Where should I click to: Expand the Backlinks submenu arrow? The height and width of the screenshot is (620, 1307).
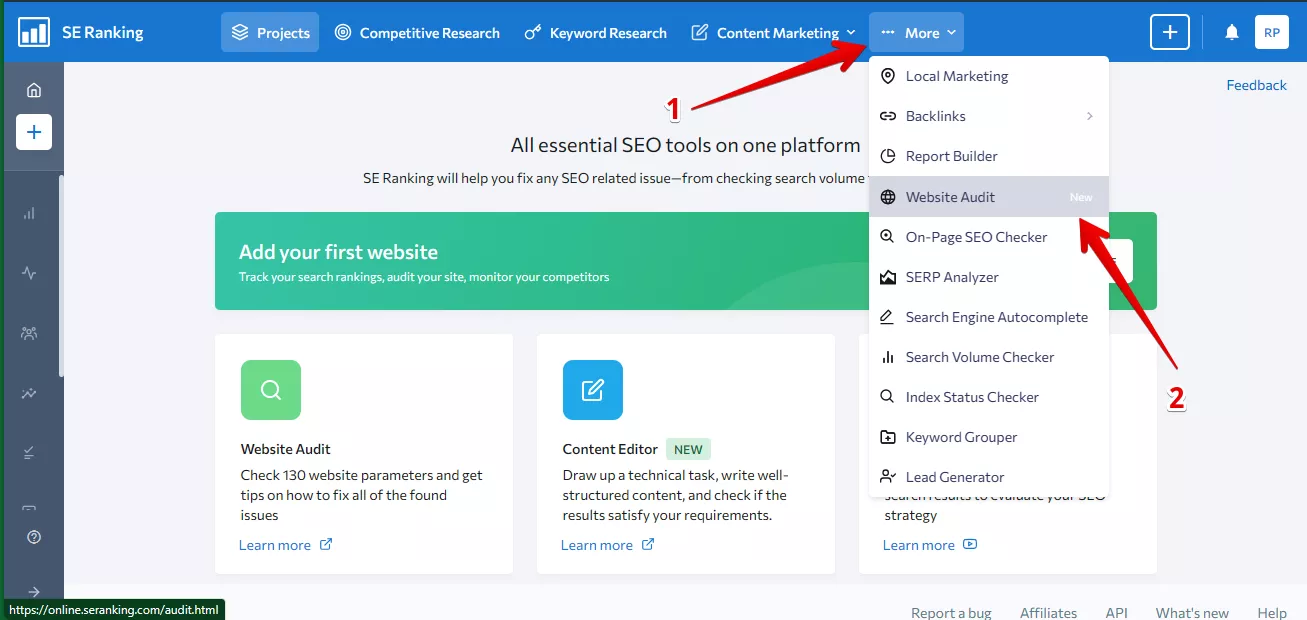tap(1090, 116)
